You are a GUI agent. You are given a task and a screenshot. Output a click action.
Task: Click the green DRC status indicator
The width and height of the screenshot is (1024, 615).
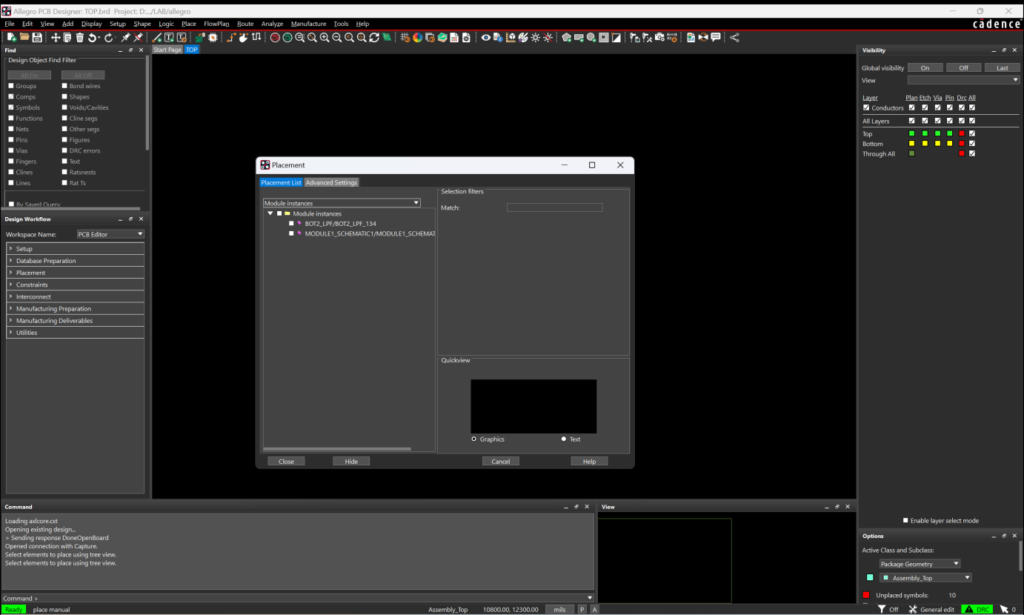pyautogui.click(x=976, y=609)
